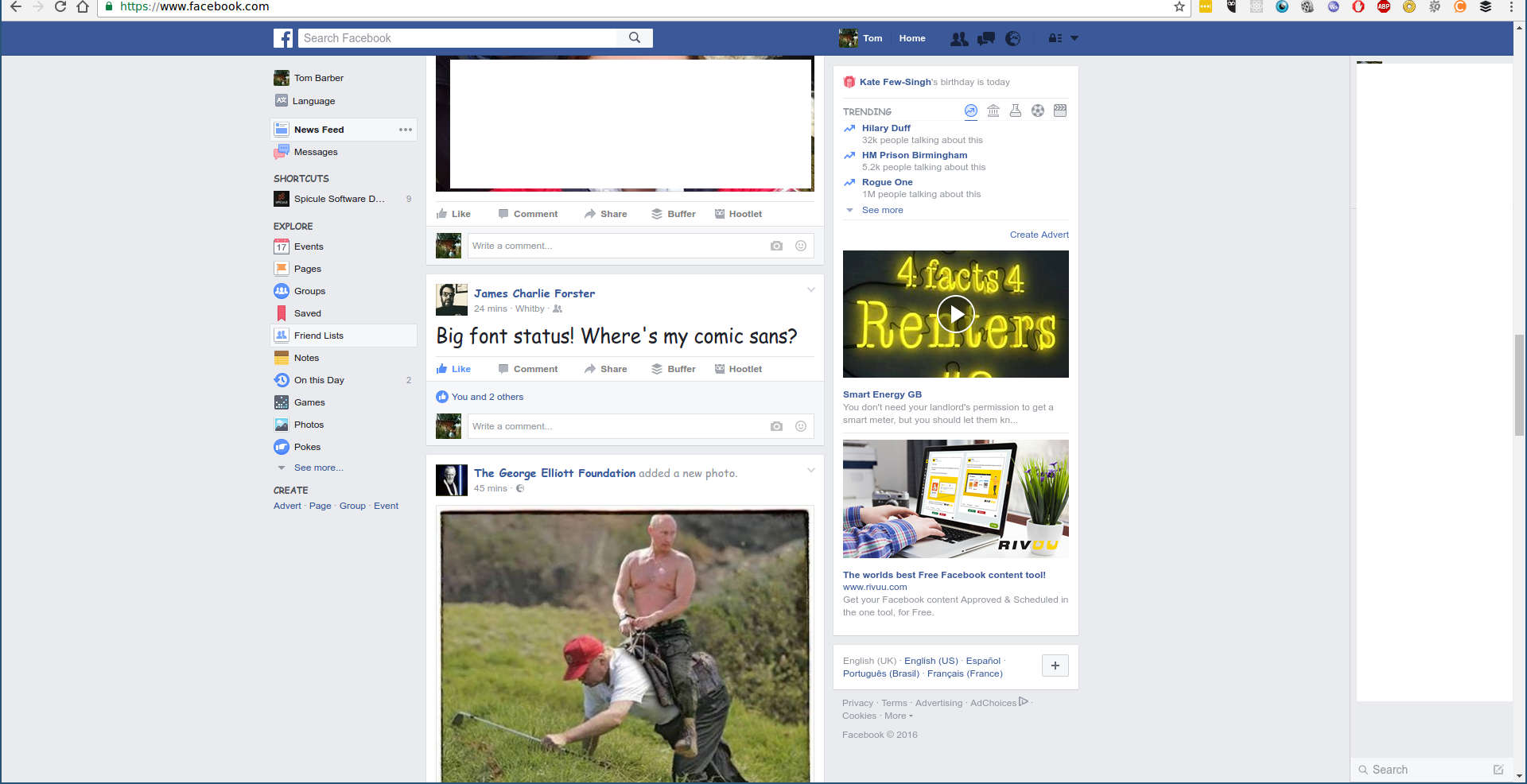Open James Charlie Forster's profile name link
Screen dimensions: 1527x784
click(x=534, y=293)
